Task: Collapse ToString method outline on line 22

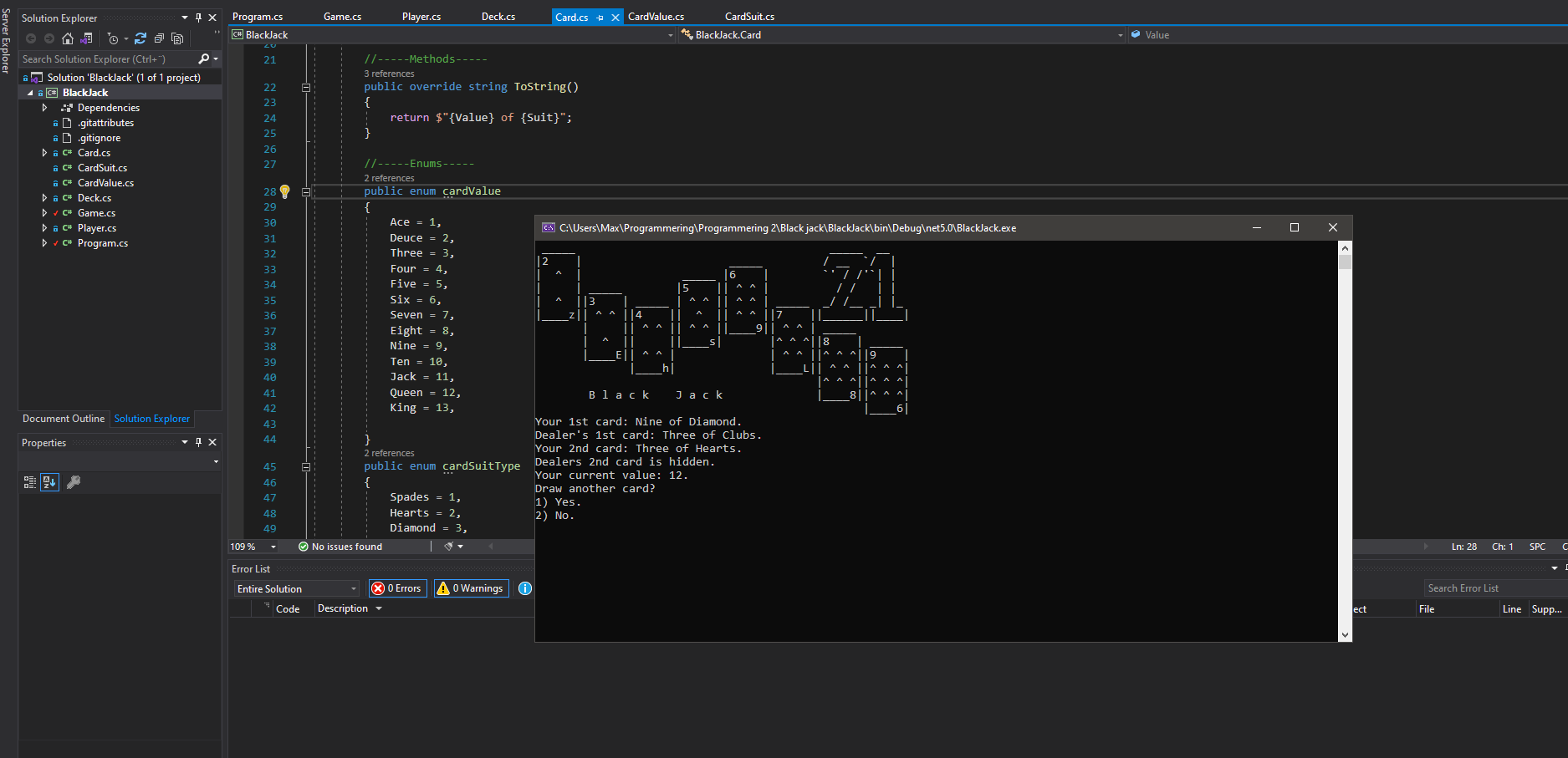Action: (x=306, y=87)
